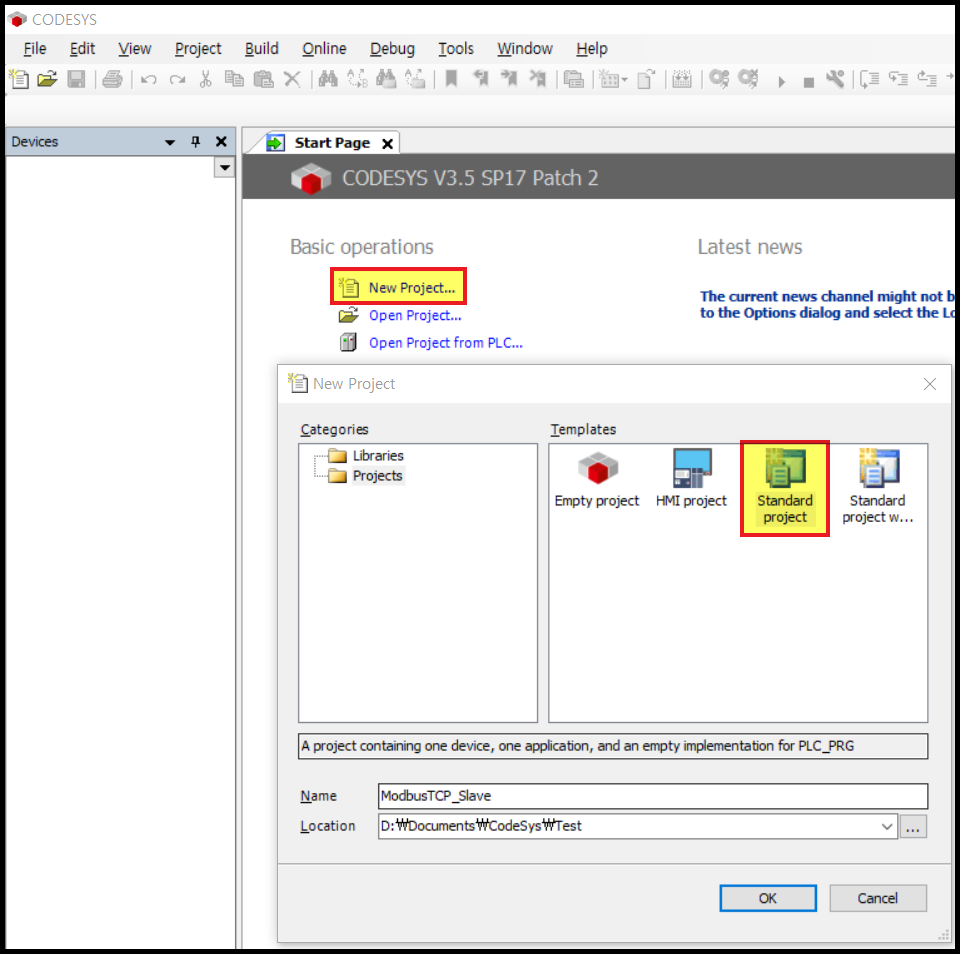Confirm New Project with OK button
960x954 pixels.
pyautogui.click(x=768, y=898)
